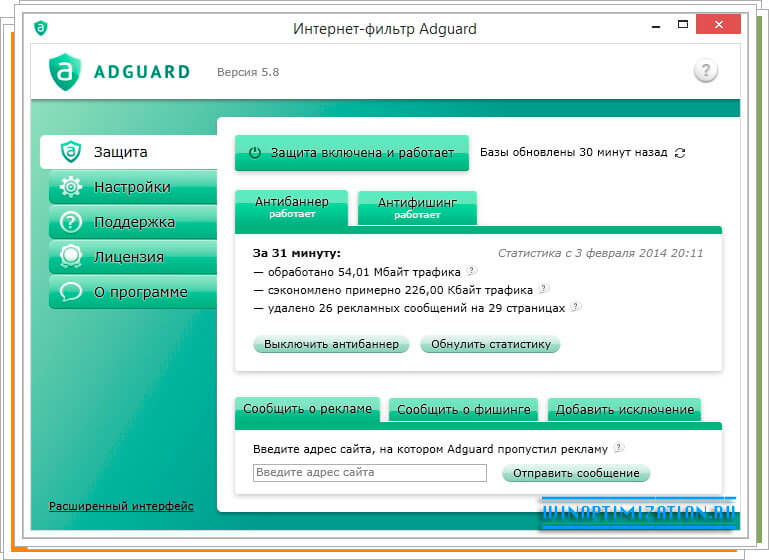
Task: Click the window title Интернет-фильтр Adguard
Action: (384, 28)
